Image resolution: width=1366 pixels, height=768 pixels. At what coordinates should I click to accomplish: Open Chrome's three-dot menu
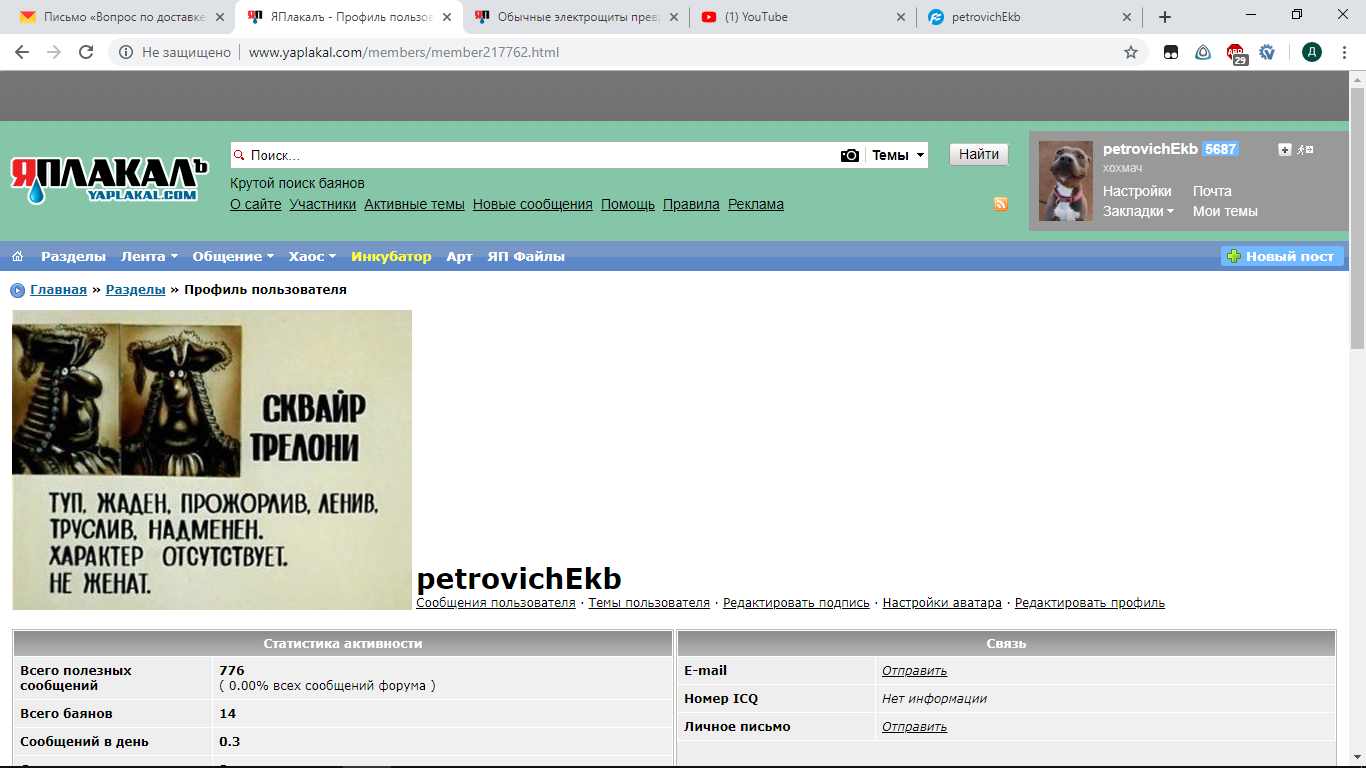1345,52
